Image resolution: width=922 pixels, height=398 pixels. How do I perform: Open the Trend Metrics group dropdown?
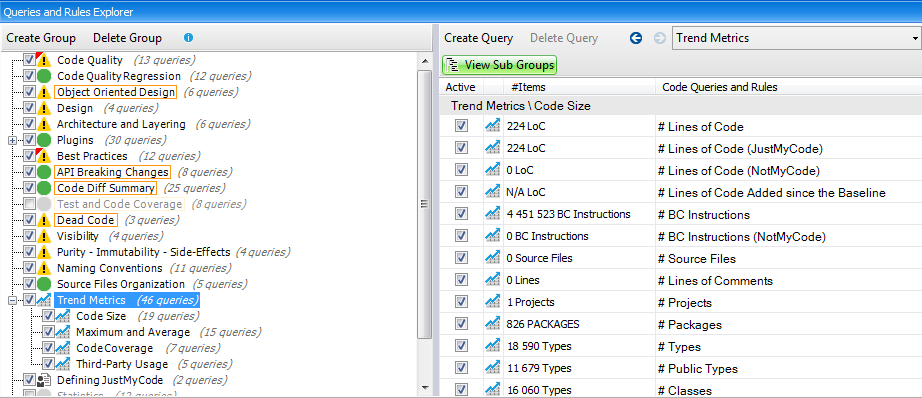915,39
